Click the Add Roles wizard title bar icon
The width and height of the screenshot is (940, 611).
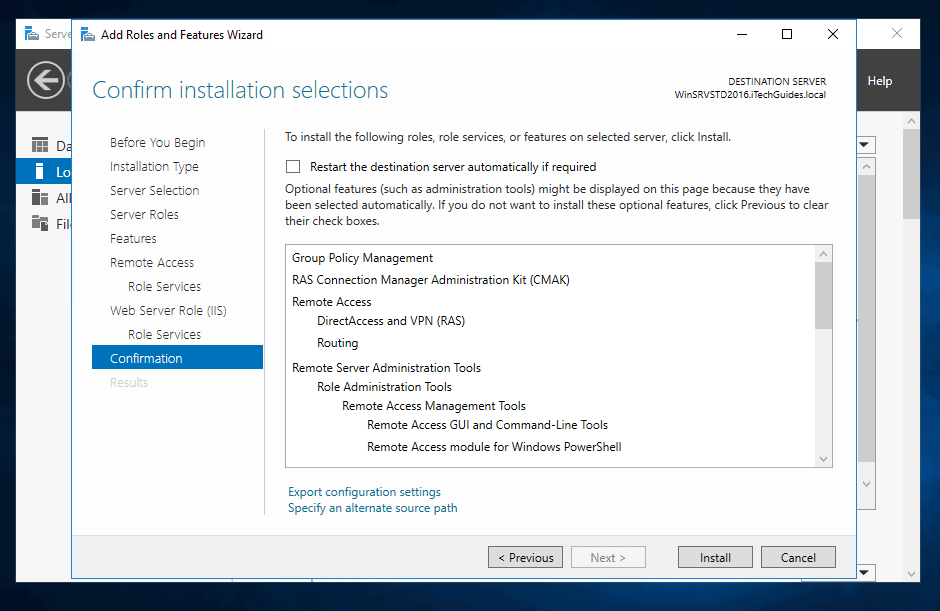pos(88,34)
